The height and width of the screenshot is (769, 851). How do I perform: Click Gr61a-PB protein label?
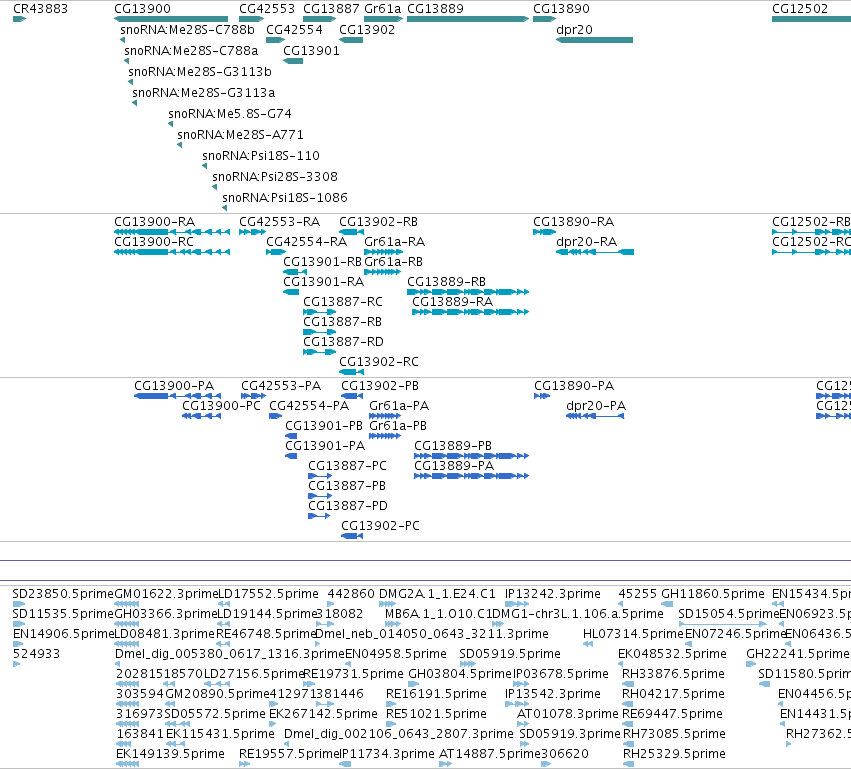tap(398, 426)
